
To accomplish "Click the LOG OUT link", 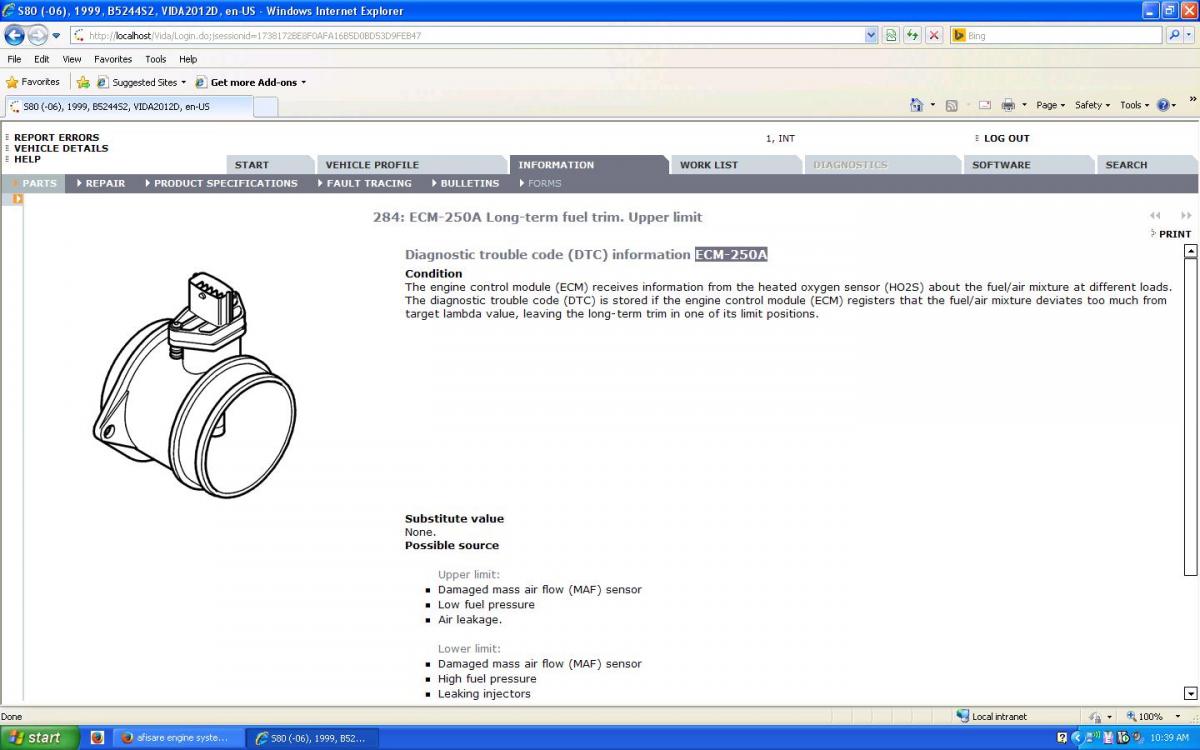I will 1006,138.
